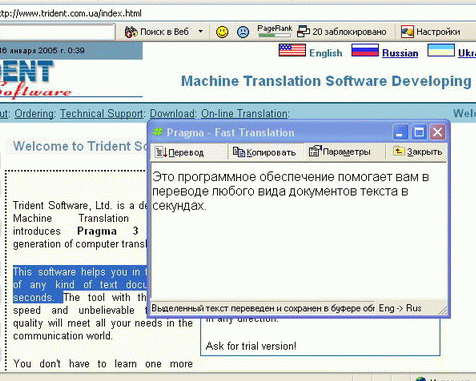The height and width of the screenshot is (381, 476).
Task: Click Копировать to copy the translation
Action: 264,152
